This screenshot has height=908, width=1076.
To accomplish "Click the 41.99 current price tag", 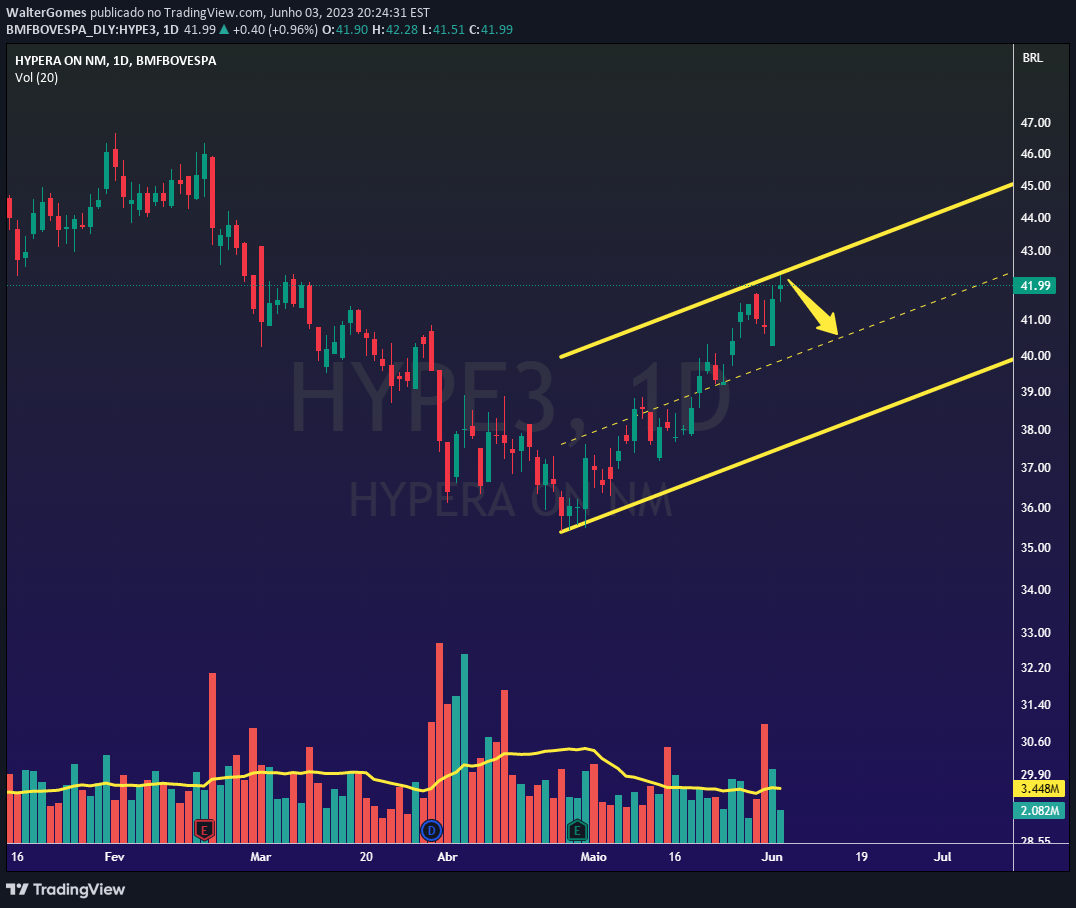I will 1036,286.
